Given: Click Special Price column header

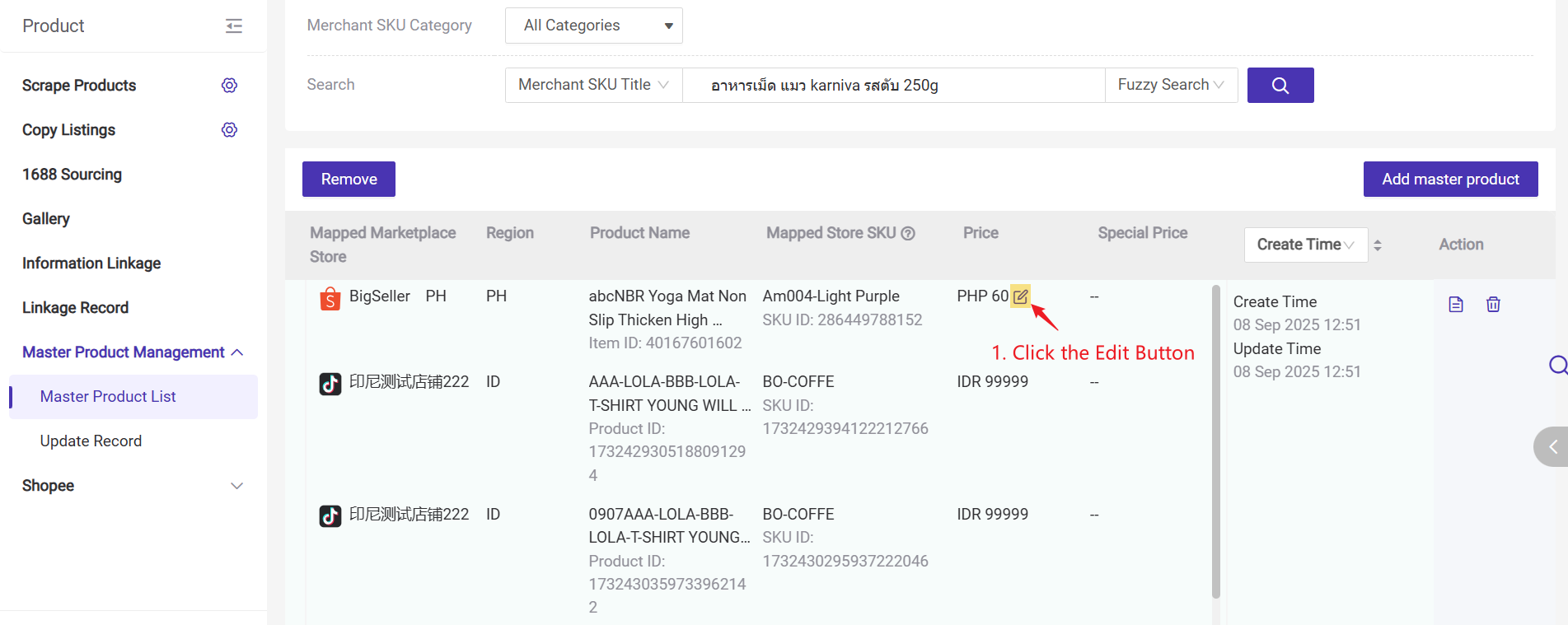Looking at the screenshot, I should [1142, 233].
